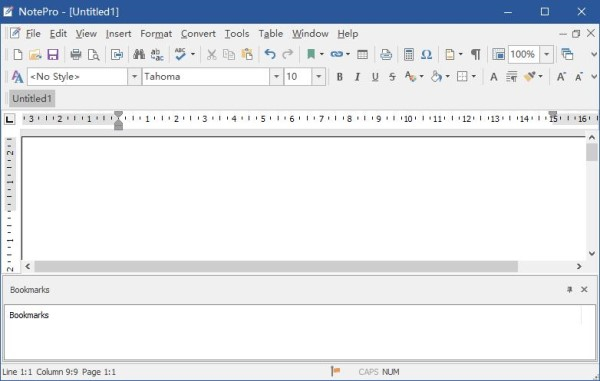Image resolution: width=600 pixels, height=381 pixels.
Task: Pin the Bookmarks panel
Action: (x=569, y=290)
